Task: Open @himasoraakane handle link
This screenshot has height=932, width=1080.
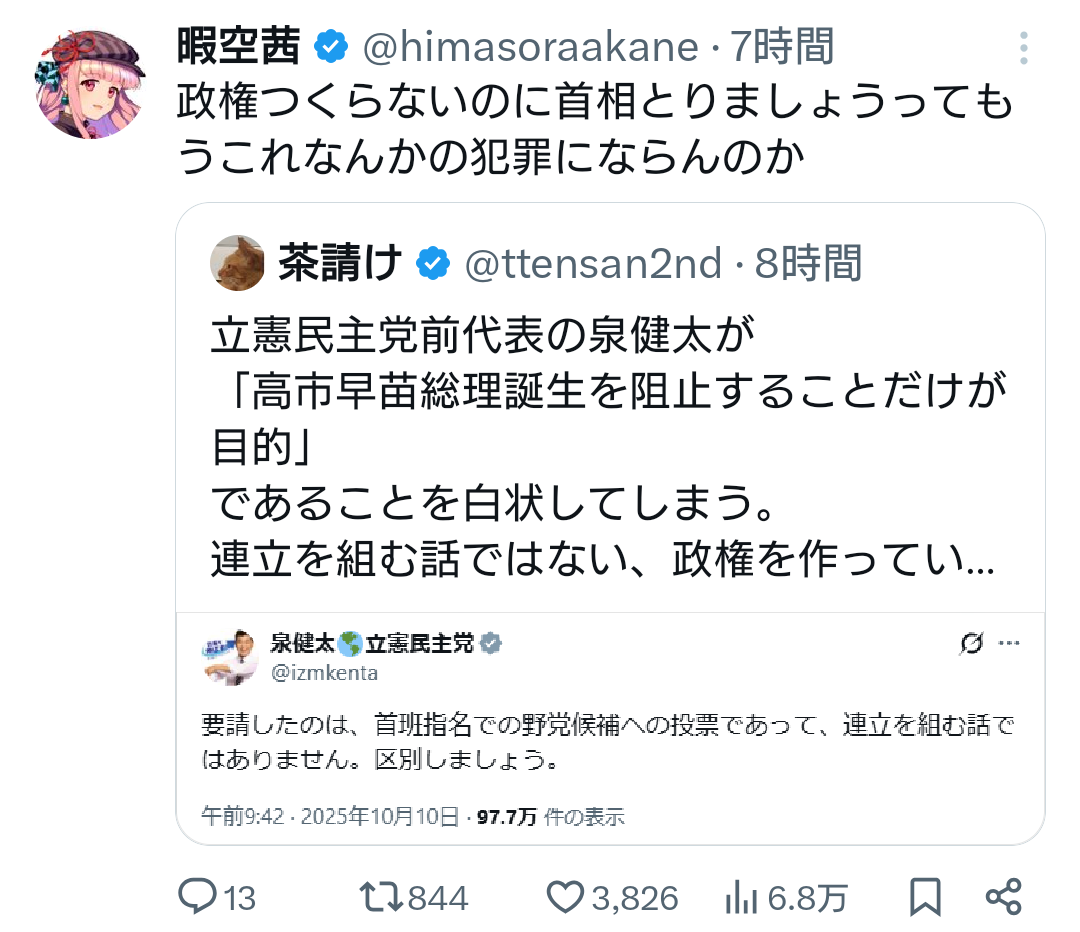Action: pyautogui.click(x=529, y=45)
